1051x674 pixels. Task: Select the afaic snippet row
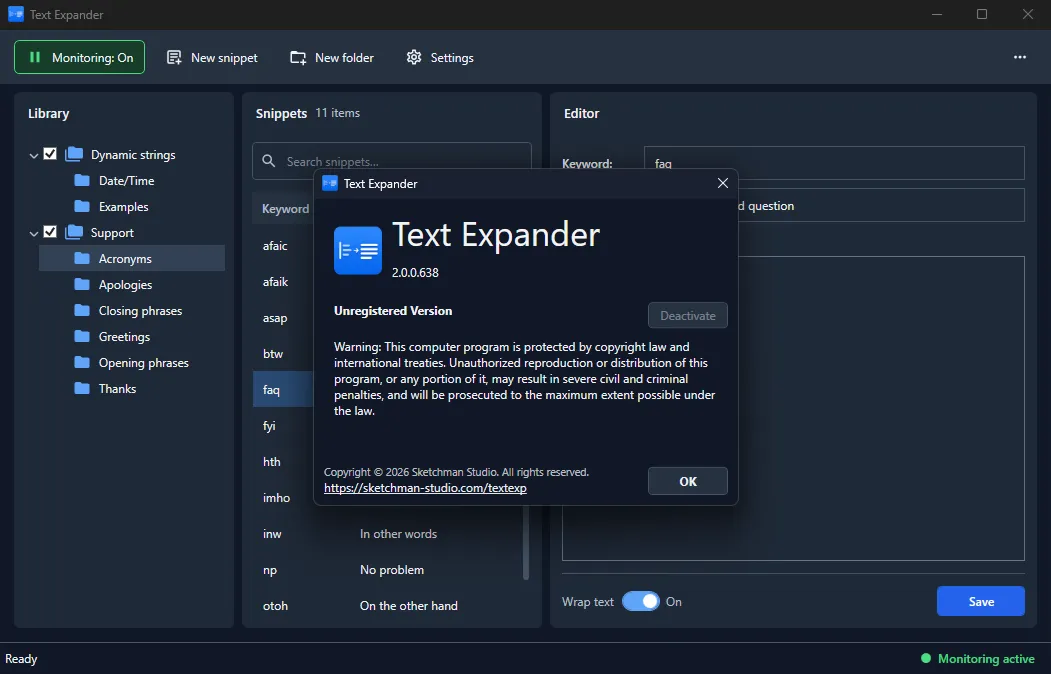pos(283,246)
